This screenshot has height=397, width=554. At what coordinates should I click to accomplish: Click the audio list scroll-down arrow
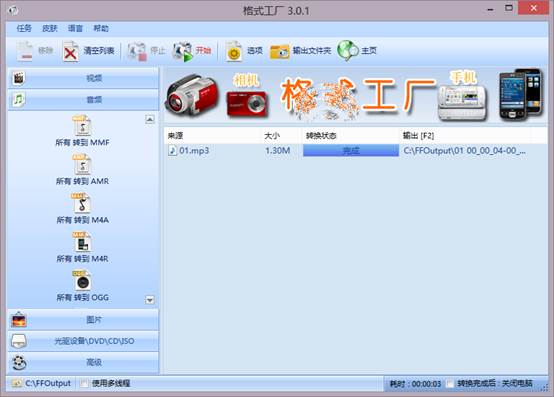pos(150,300)
